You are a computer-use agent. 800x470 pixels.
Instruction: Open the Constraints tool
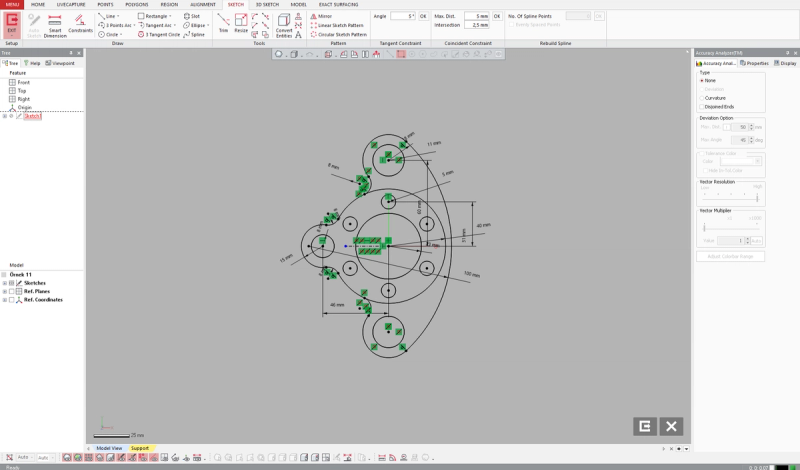80,24
